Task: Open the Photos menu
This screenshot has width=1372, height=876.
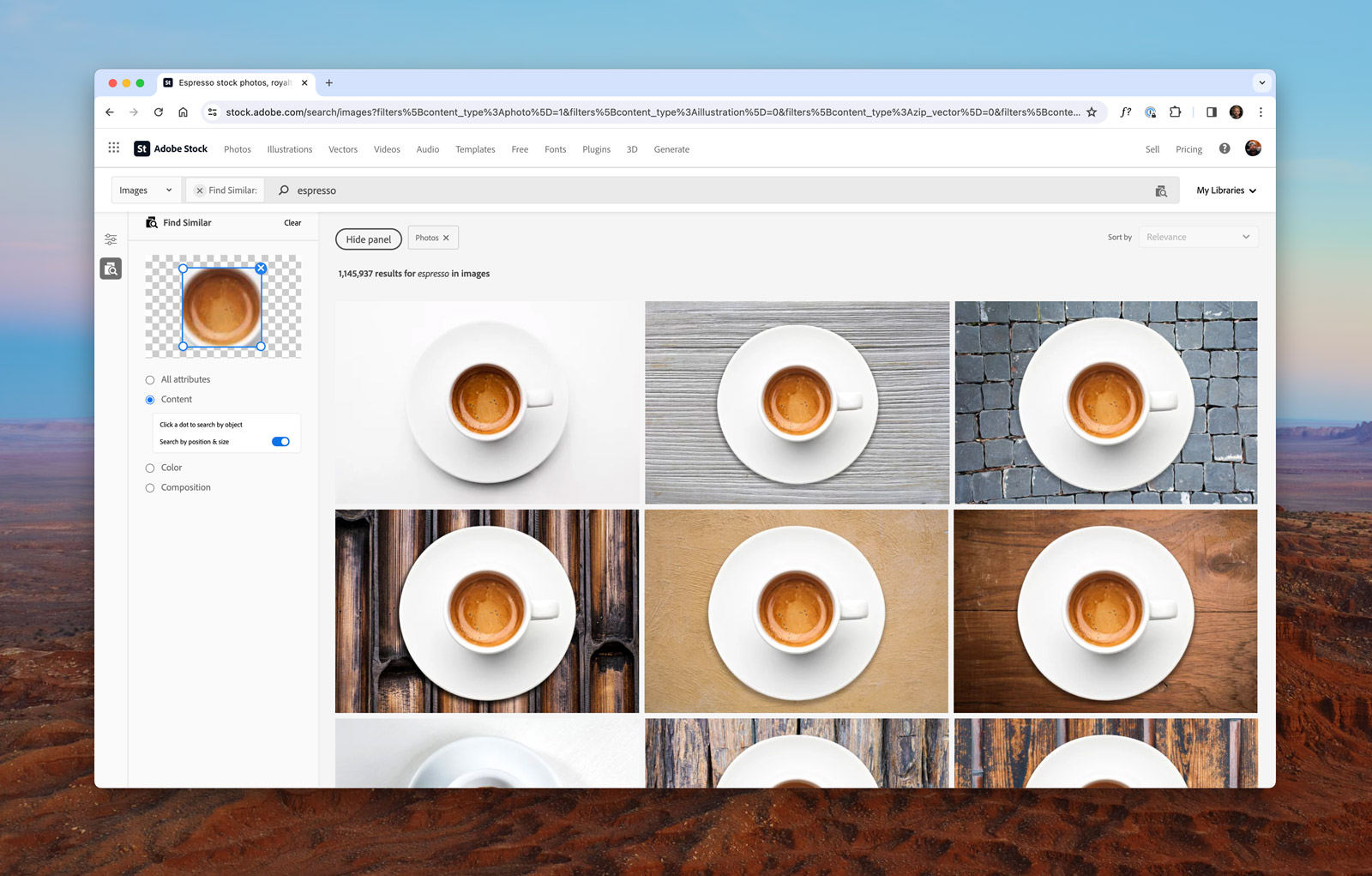Action: pyautogui.click(x=238, y=149)
